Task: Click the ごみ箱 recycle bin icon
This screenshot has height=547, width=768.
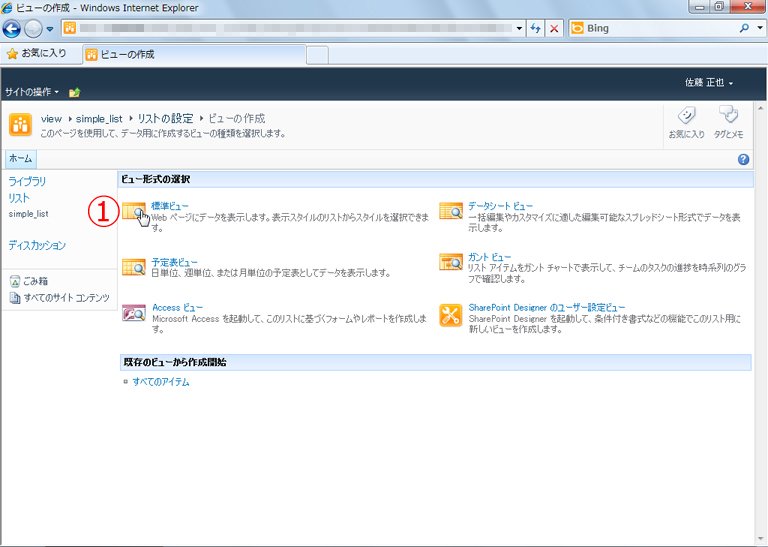Action: coord(15,281)
